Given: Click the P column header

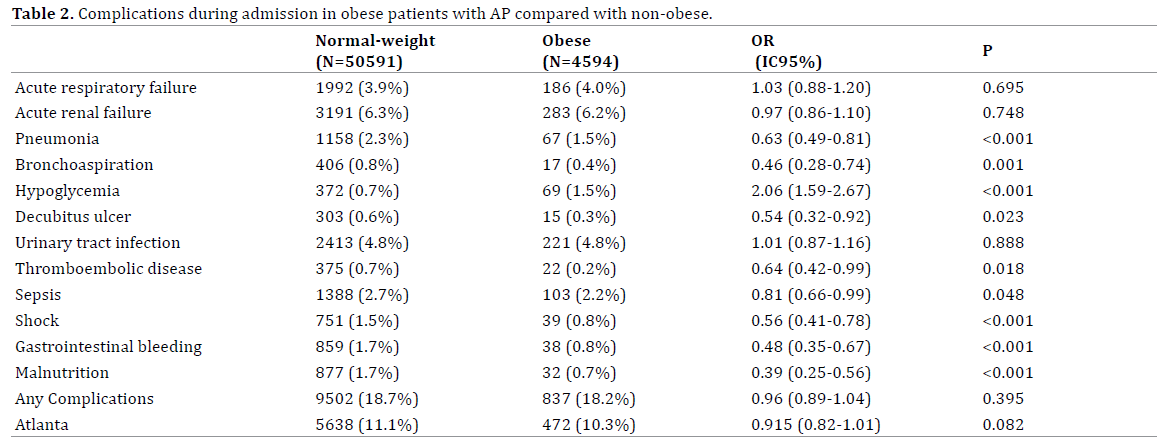Looking at the screenshot, I should 987,50.
